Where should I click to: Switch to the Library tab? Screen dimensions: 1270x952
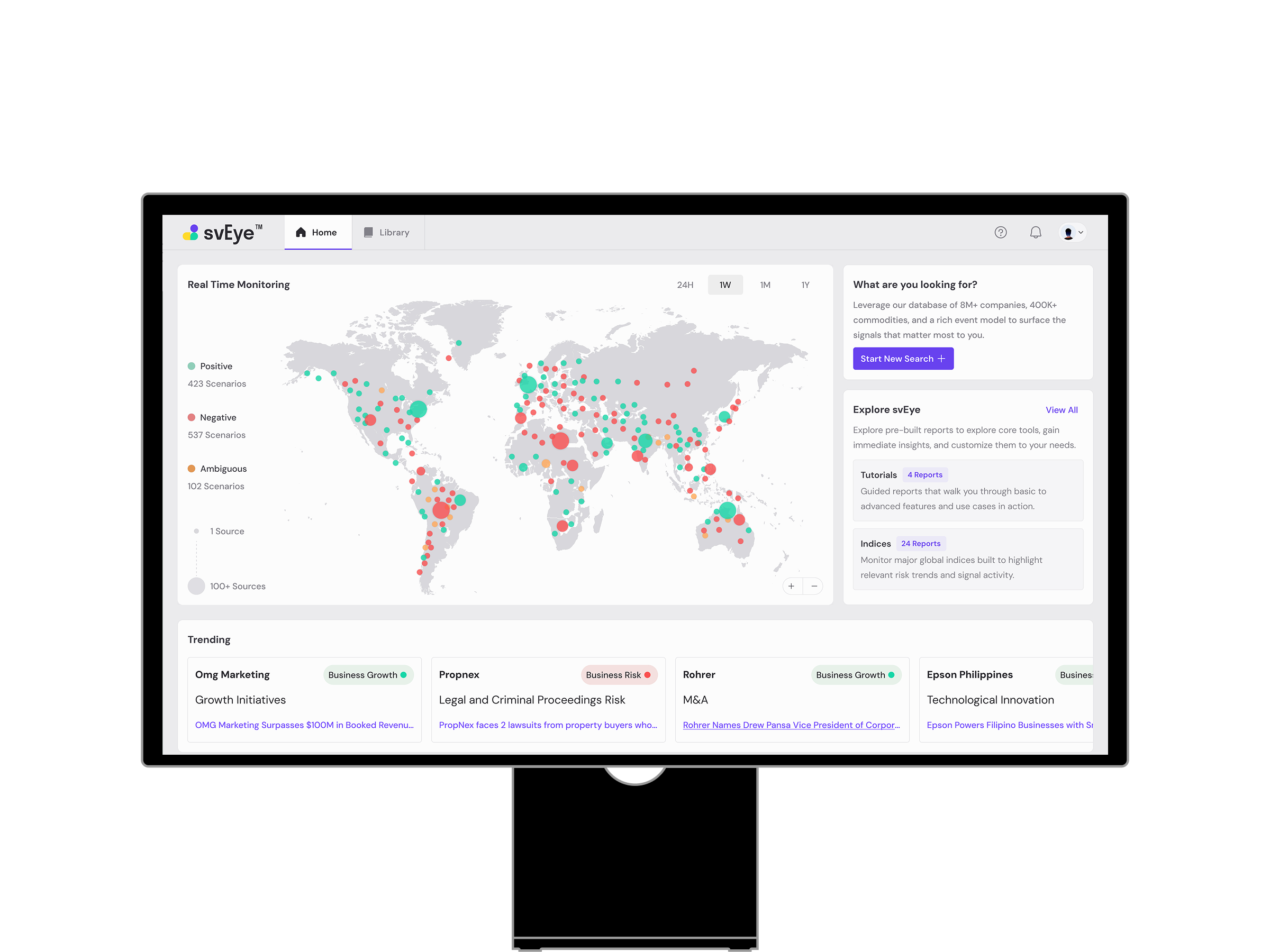pyautogui.click(x=394, y=232)
